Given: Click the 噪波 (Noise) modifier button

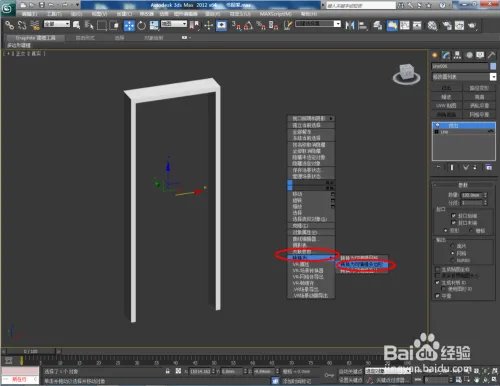Looking at the screenshot, I should point(446,97).
